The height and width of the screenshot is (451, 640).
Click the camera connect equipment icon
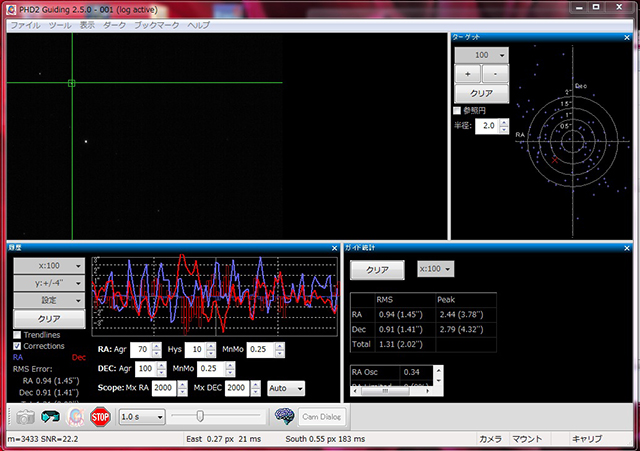25,417
